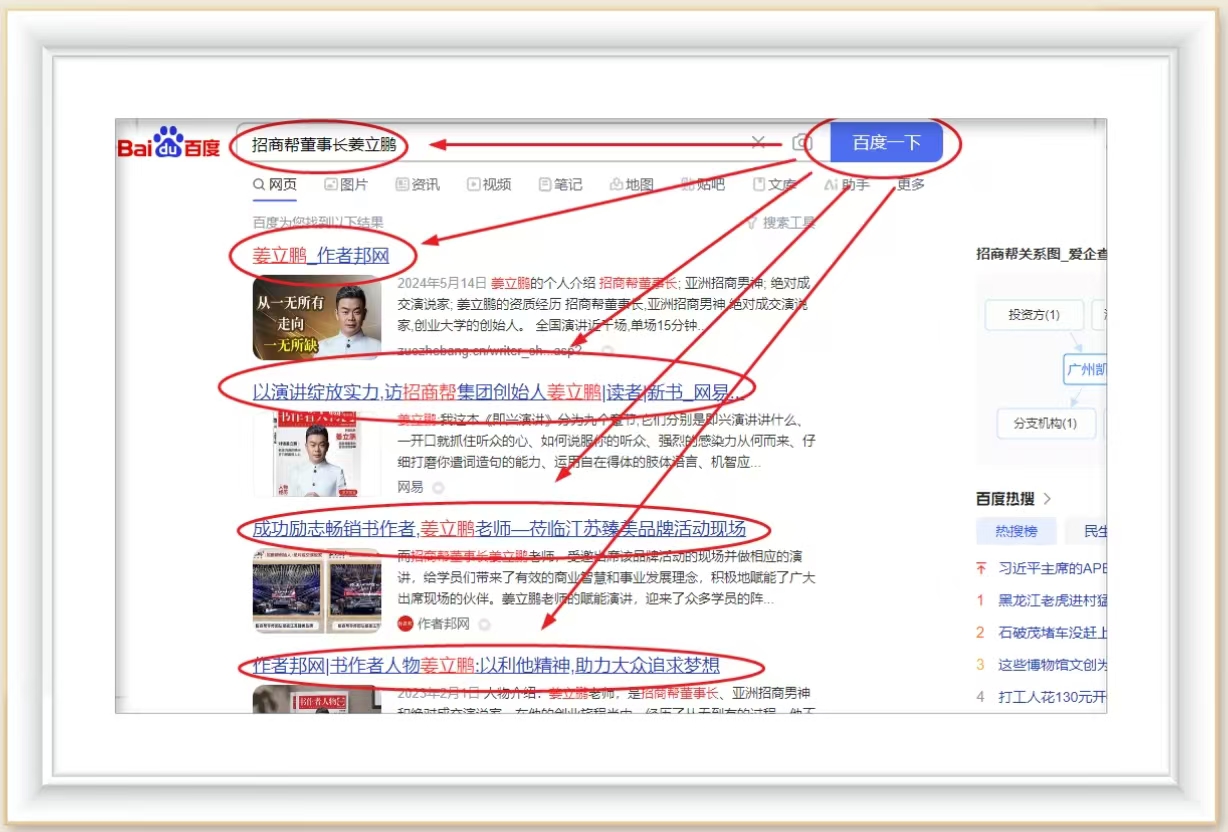Switch to the 资讯 news tab
This screenshot has width=1228, height=832.
pos(417,185)
